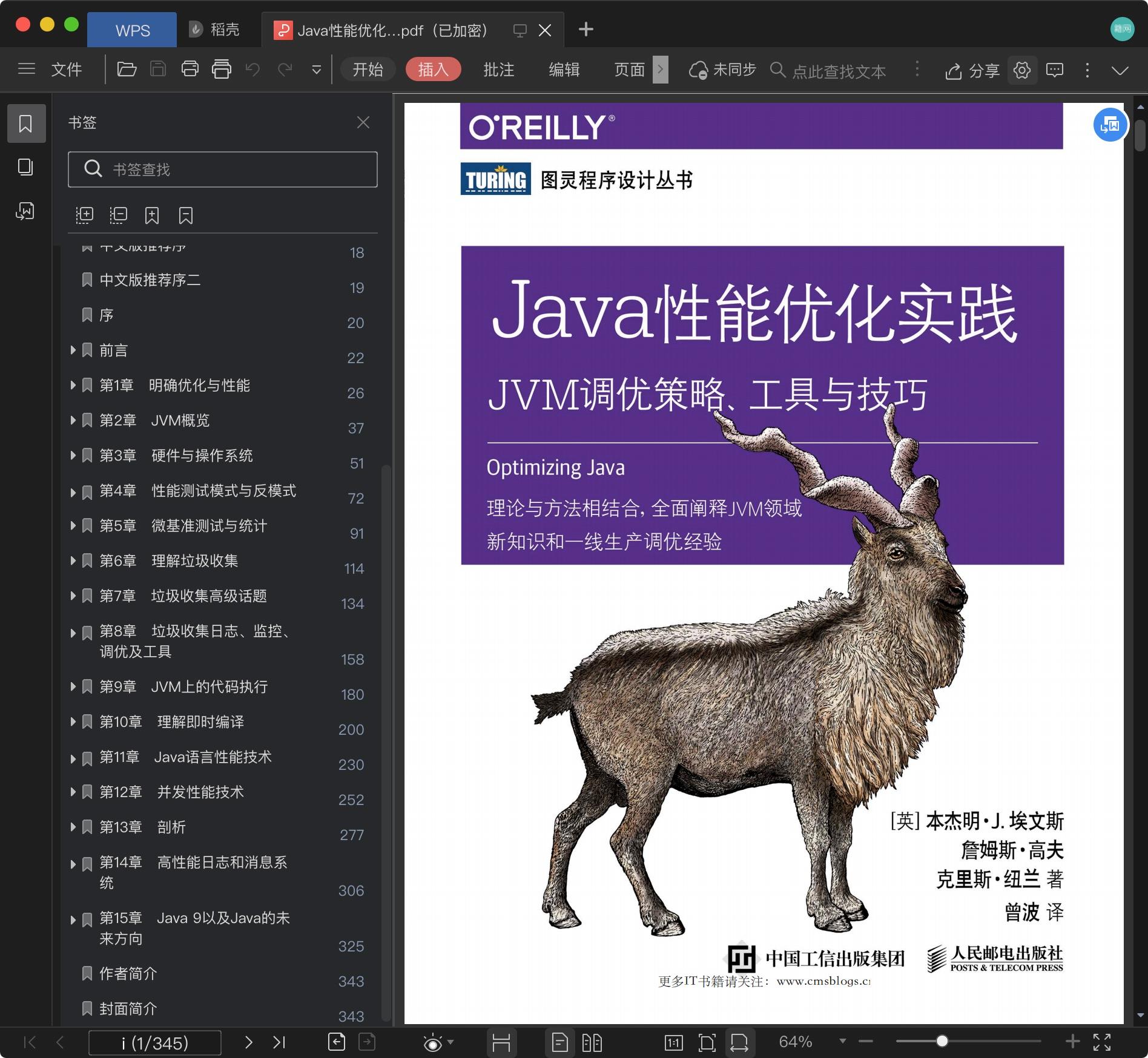
Task: Switch to the 稻壳 tab
Action: pos(214,30)
